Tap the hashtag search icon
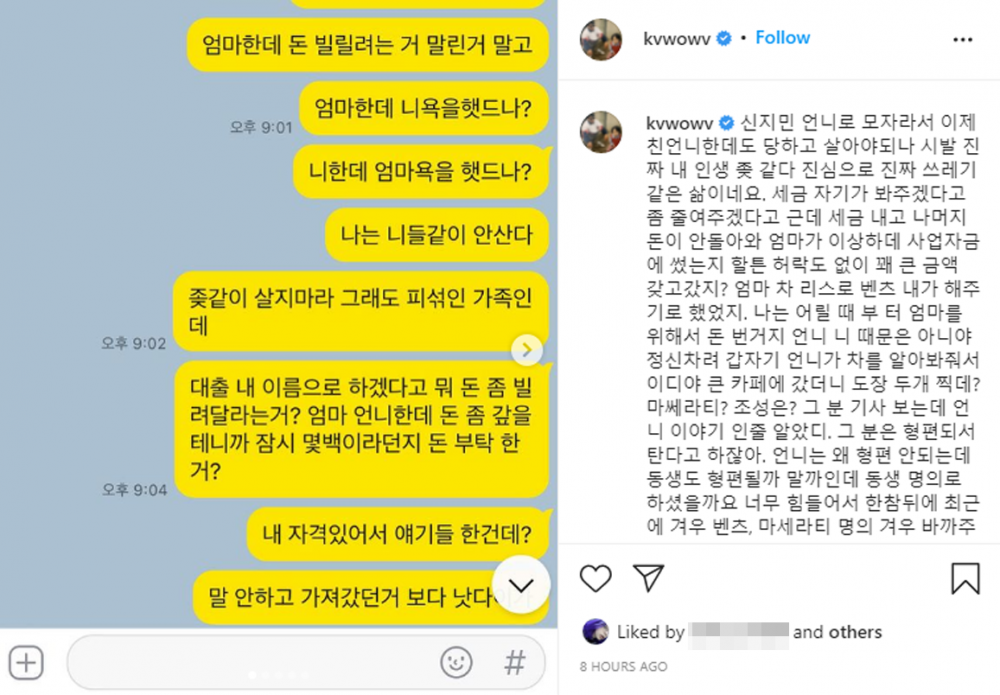1000x695 pixels. click(515, 662)
